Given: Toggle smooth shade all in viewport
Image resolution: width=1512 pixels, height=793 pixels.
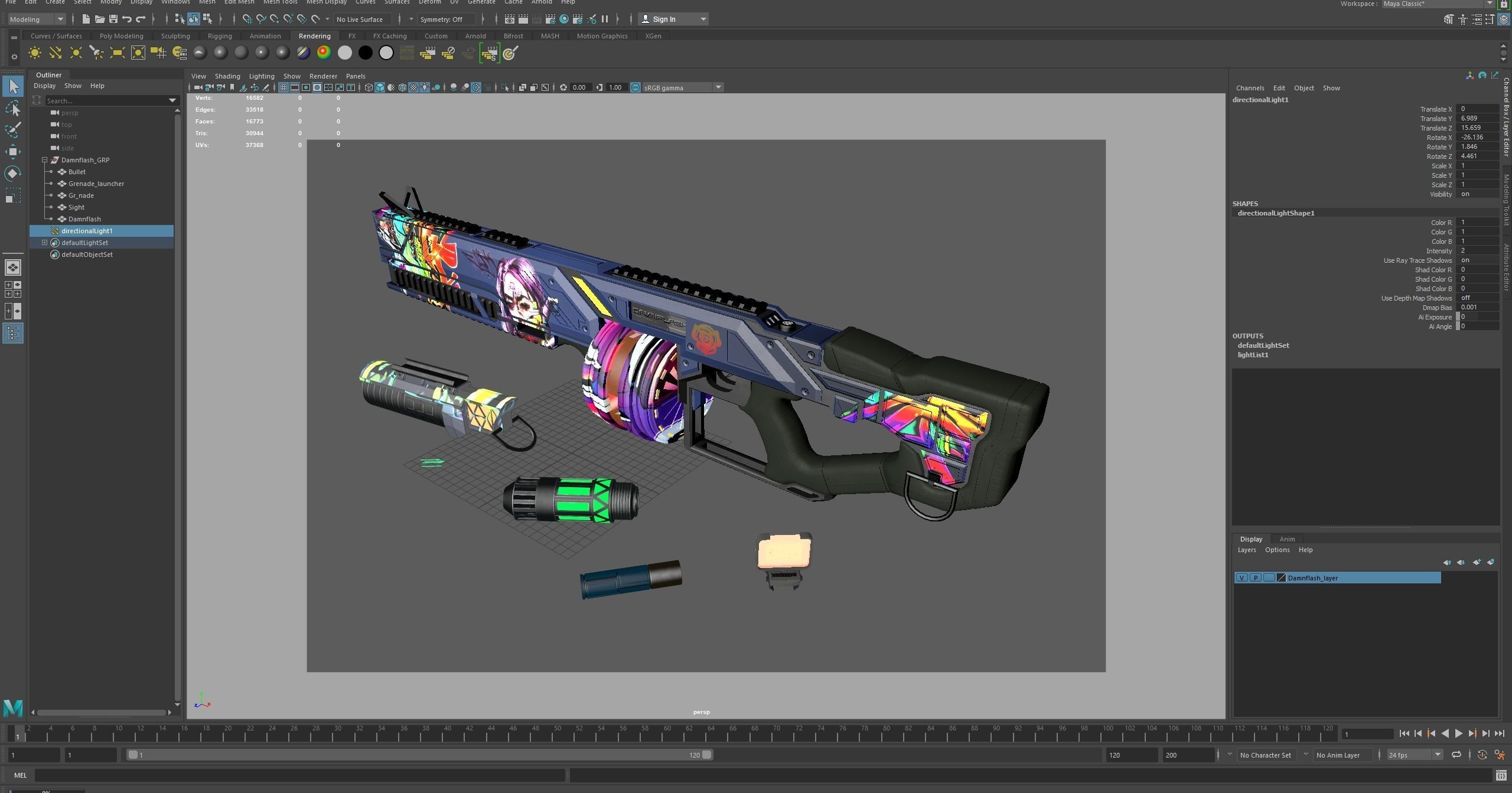Looking at the screenshot, I should click(380, 87).
